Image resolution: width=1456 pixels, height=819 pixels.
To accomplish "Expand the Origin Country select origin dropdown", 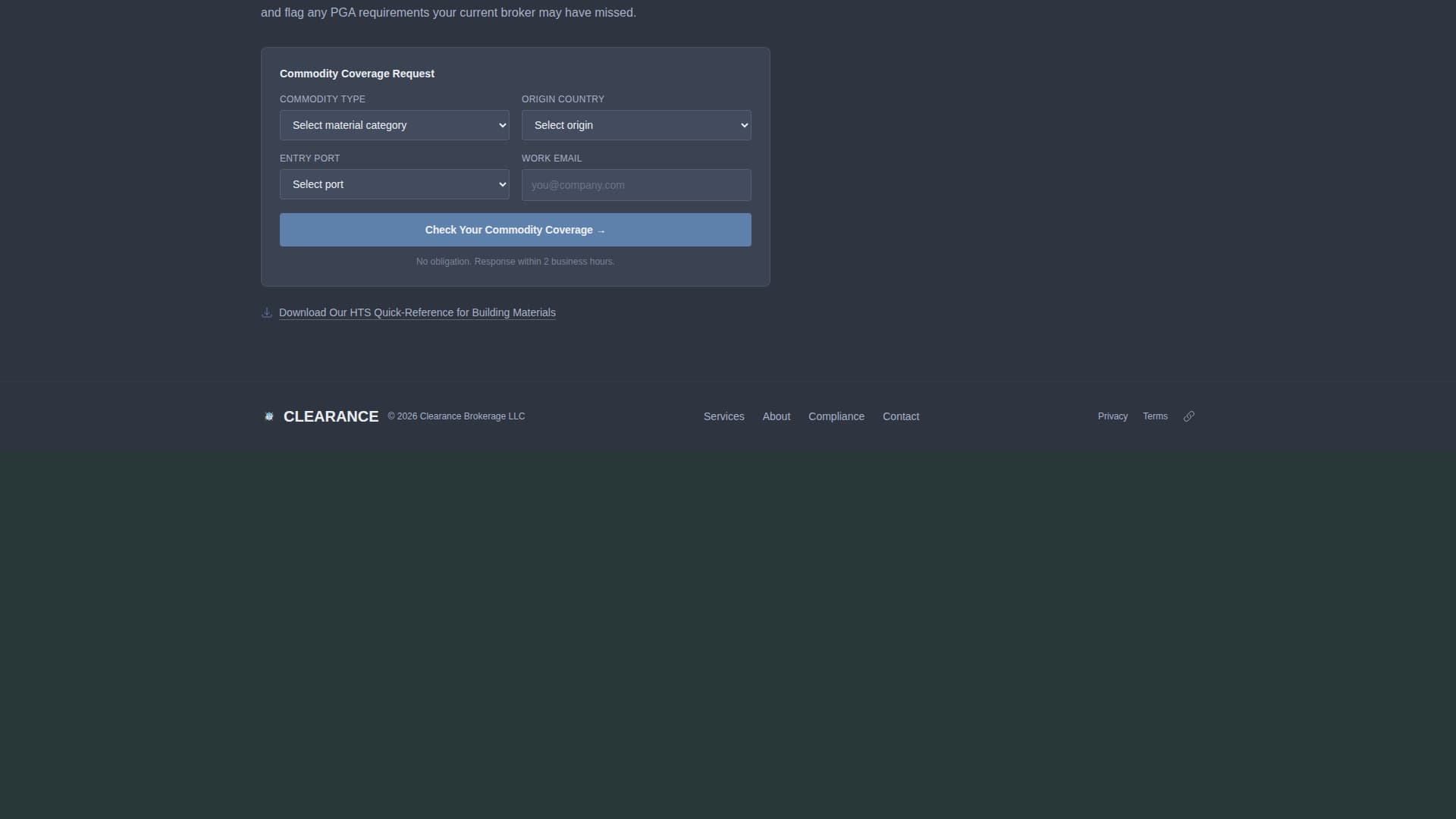I will click(635, 125).
